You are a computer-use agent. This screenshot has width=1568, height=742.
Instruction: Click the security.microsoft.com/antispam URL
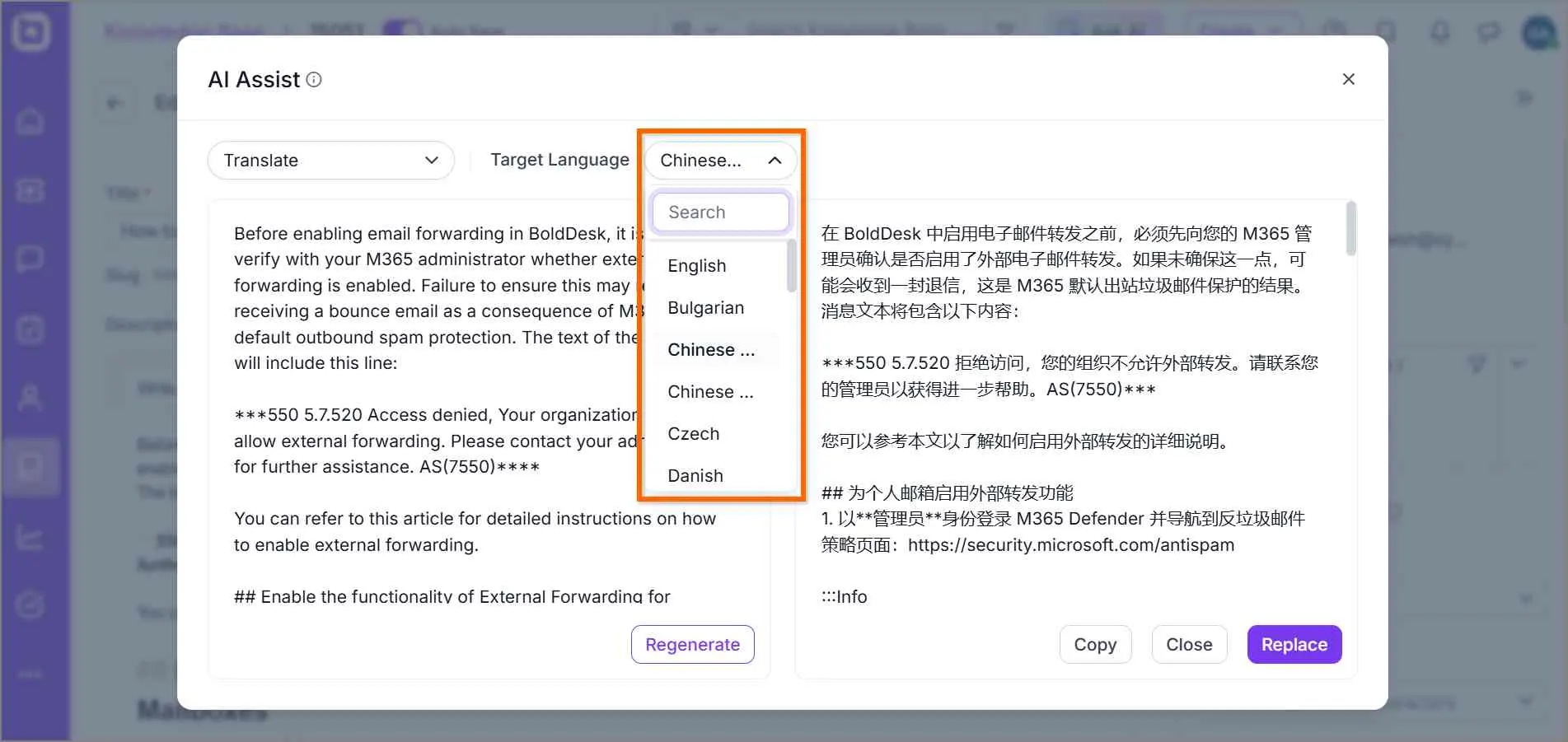1071,545
